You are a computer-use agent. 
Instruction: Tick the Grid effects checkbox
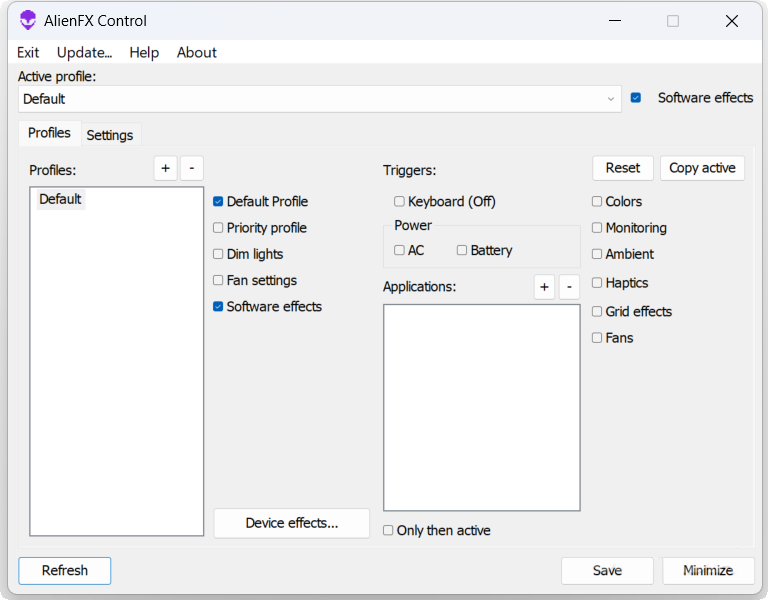597,312
